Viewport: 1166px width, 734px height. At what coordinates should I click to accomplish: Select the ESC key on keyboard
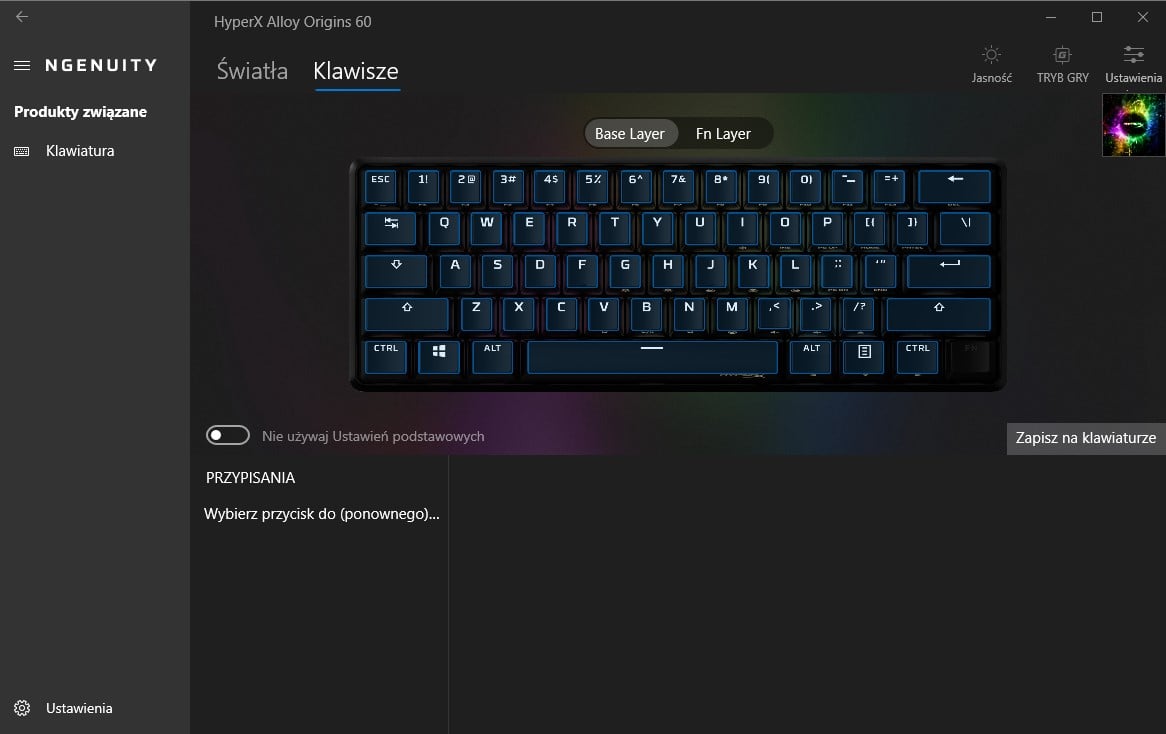(380, 186)
